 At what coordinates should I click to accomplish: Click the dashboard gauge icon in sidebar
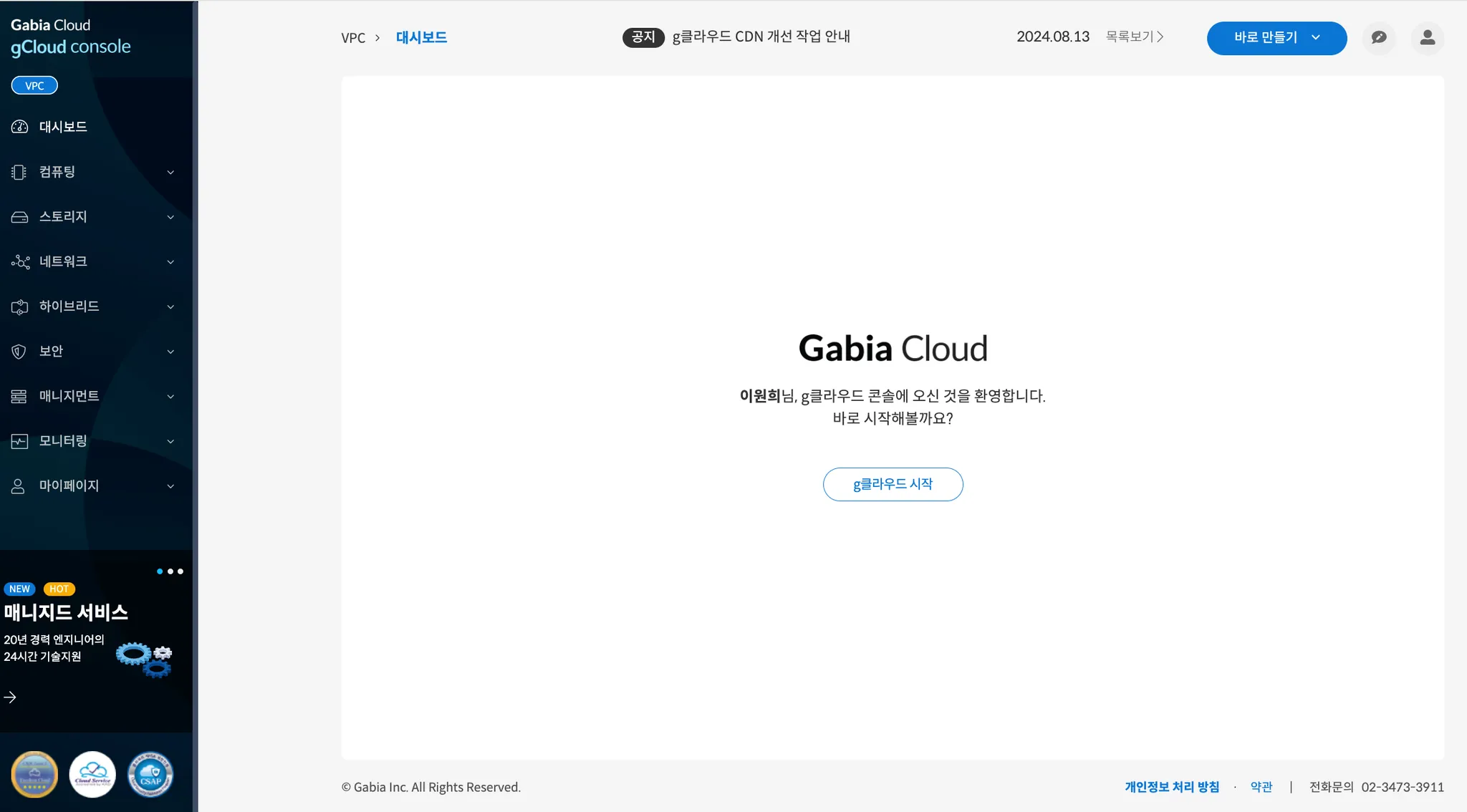pos(19,127)
